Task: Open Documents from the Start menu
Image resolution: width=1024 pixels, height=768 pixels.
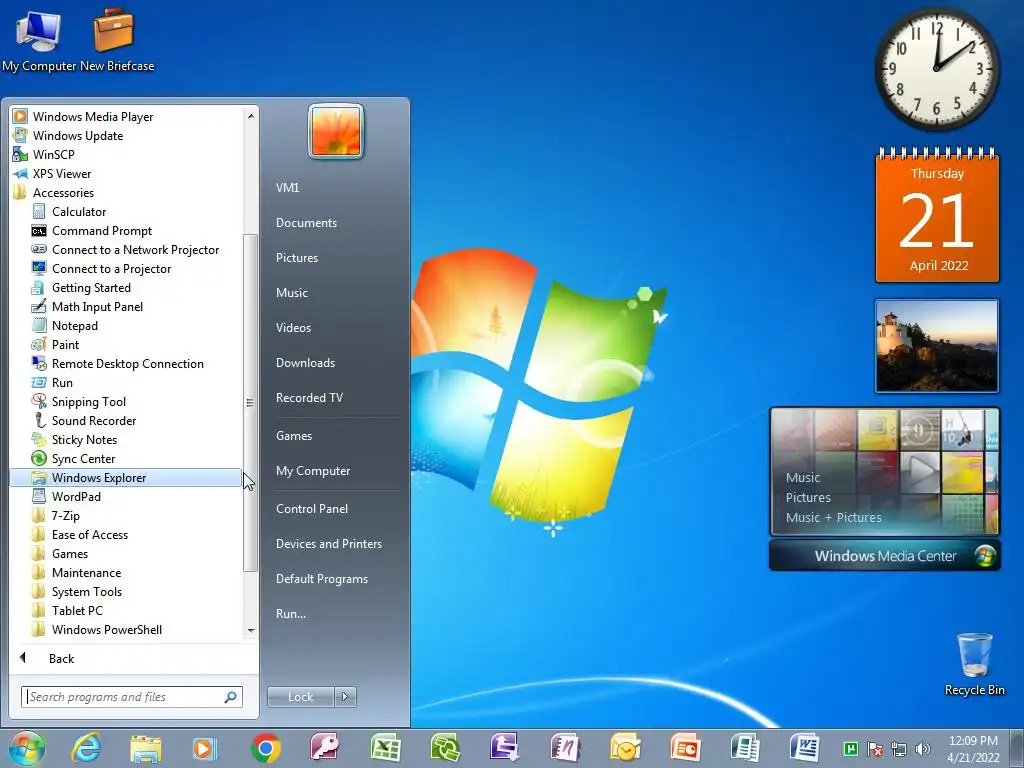Action: click(x=306, y=223)
